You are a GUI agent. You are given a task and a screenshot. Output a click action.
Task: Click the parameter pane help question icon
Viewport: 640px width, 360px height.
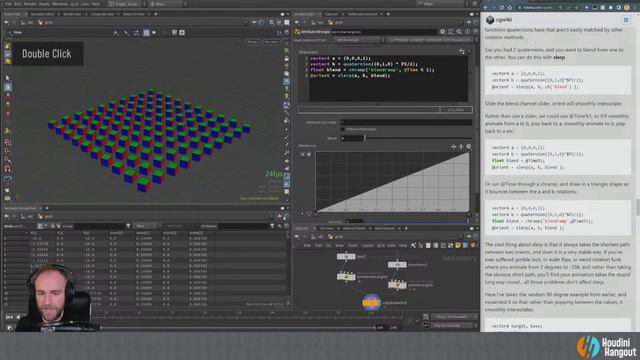tap(476, 31)
